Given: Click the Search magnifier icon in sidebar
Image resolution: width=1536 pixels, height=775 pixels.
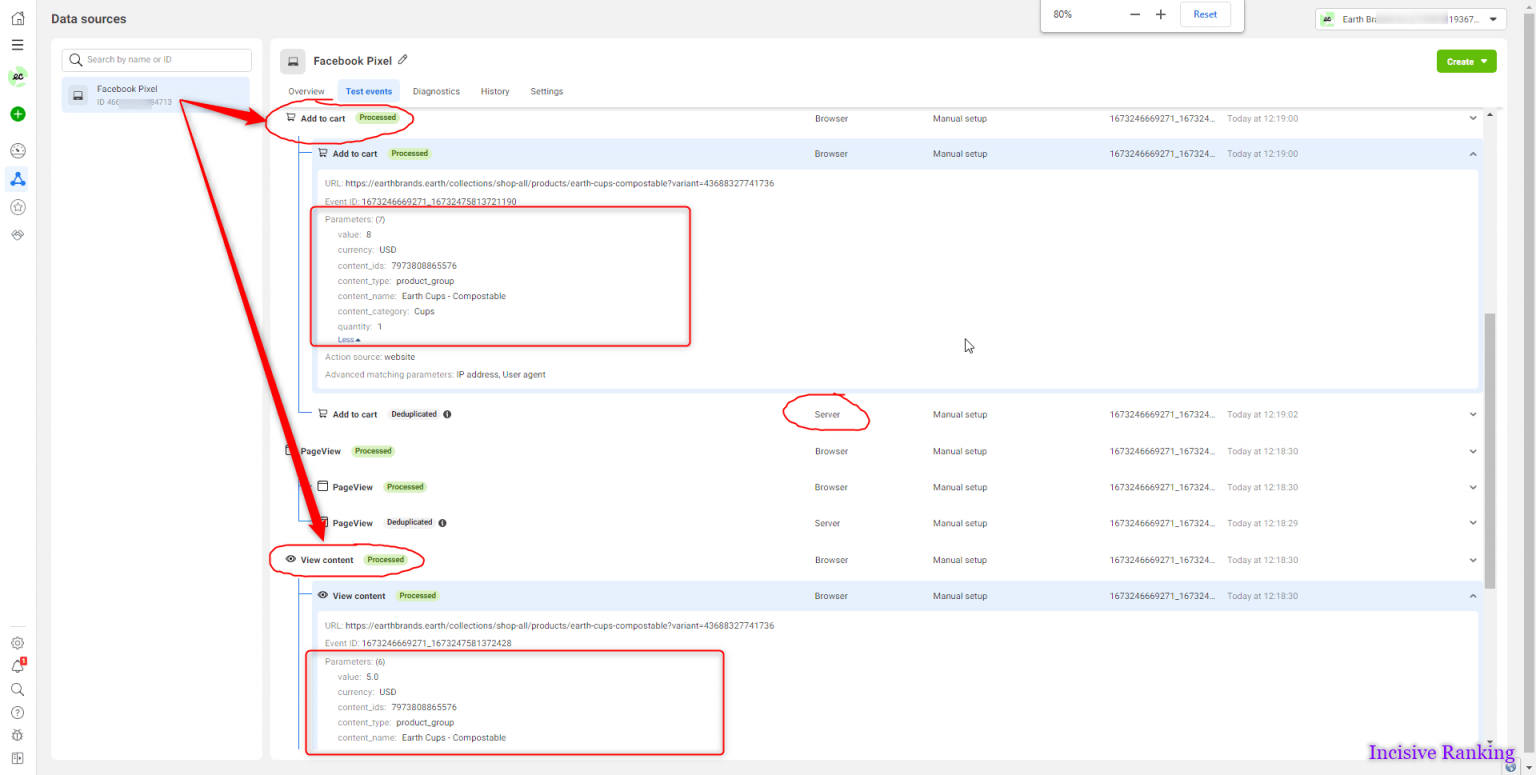Looking at the screenshot, I should click(x=17, y=689).
